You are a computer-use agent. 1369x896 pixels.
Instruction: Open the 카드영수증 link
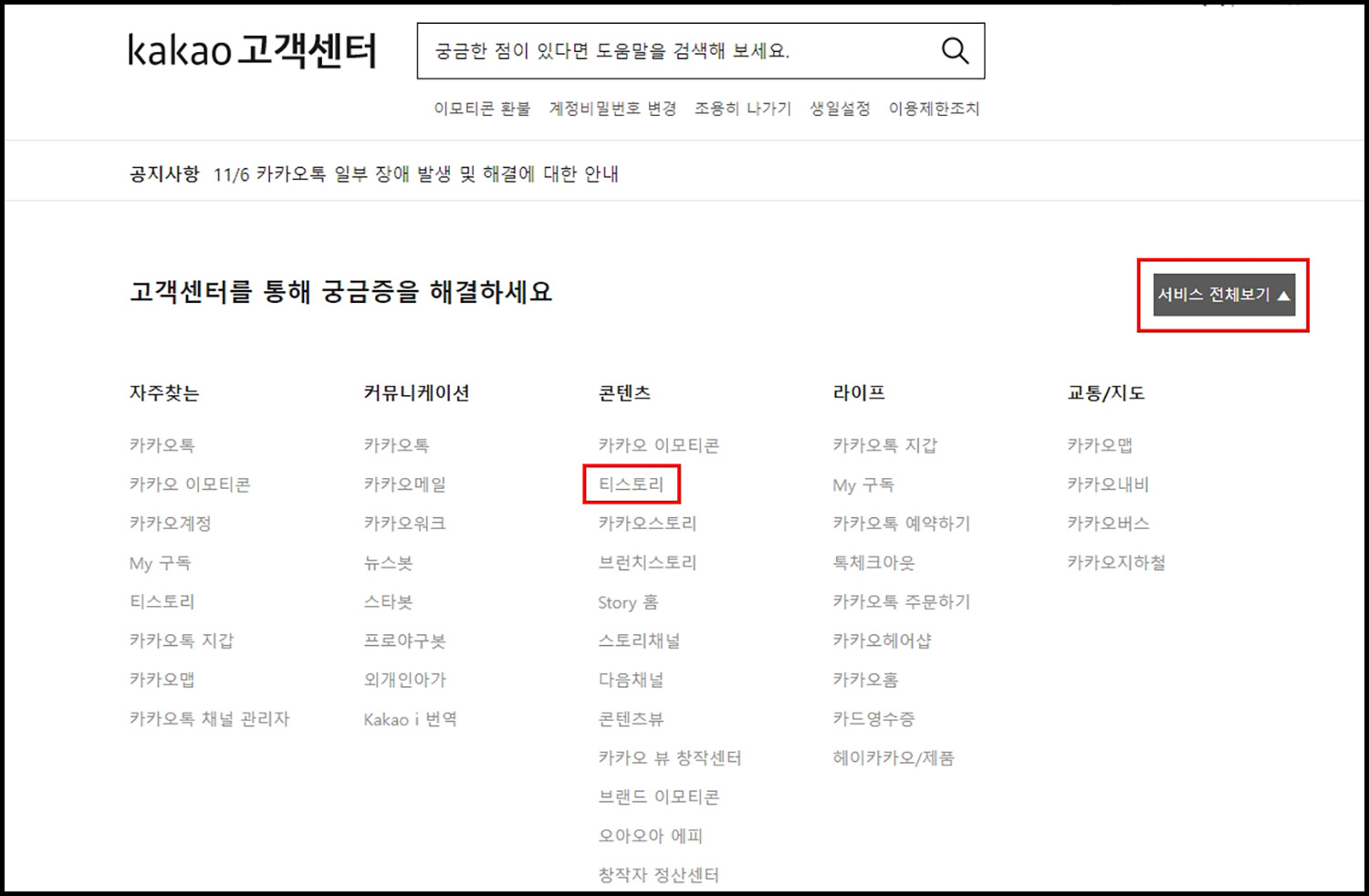point(874,719)
